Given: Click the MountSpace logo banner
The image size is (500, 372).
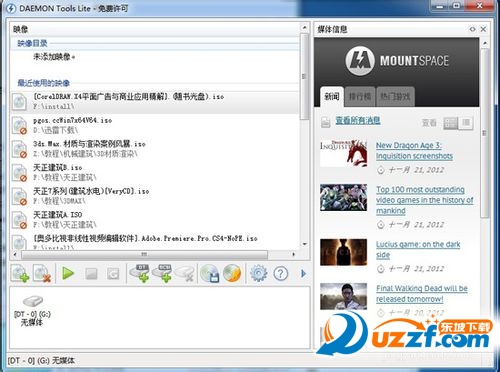Looking at the screenshot, I should tap(397, 61).
